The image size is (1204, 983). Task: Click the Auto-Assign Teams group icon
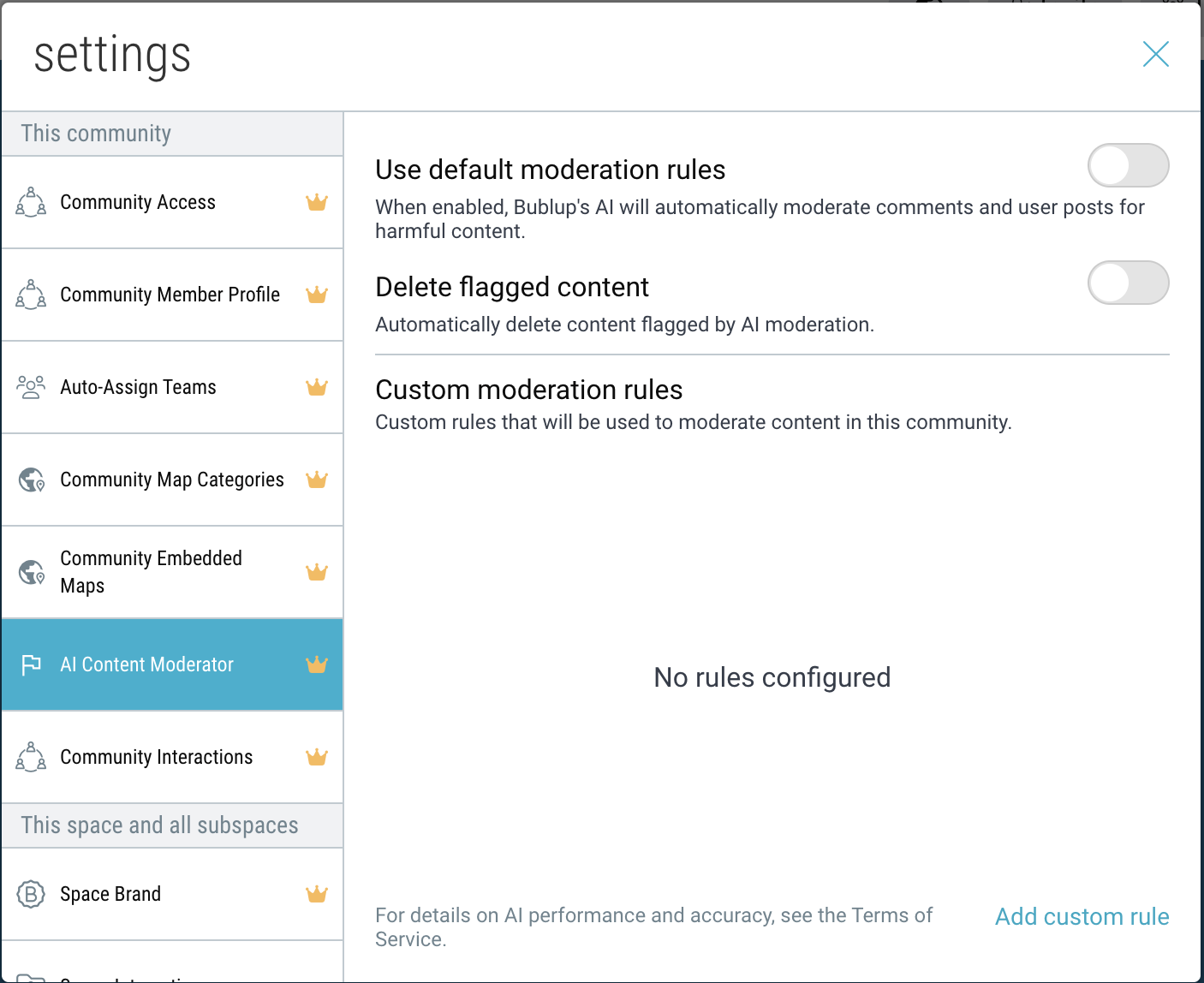click(x=31, y=387)
